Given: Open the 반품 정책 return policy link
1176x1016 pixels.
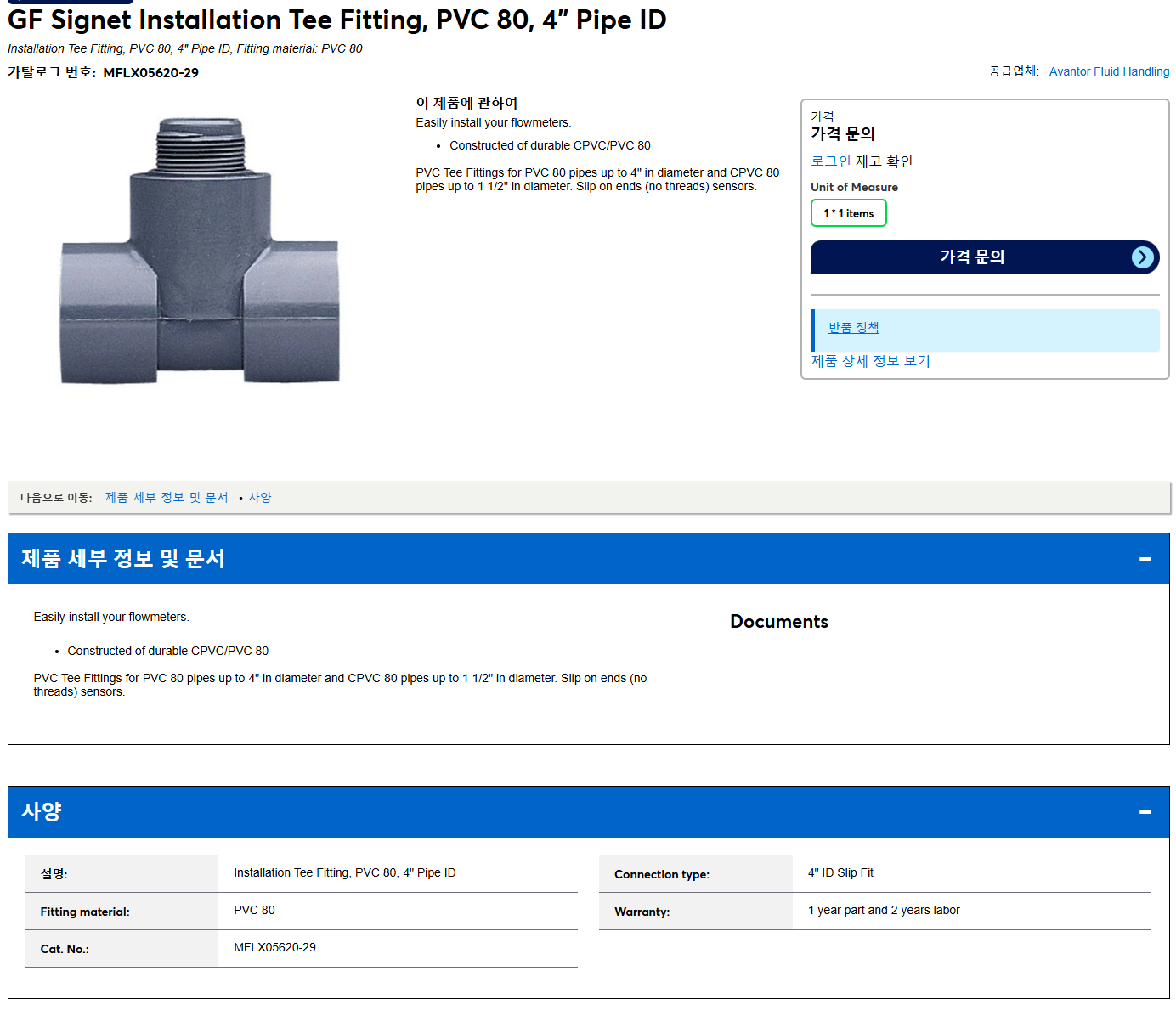Looking at the screenshot, I should click(853, 328).
